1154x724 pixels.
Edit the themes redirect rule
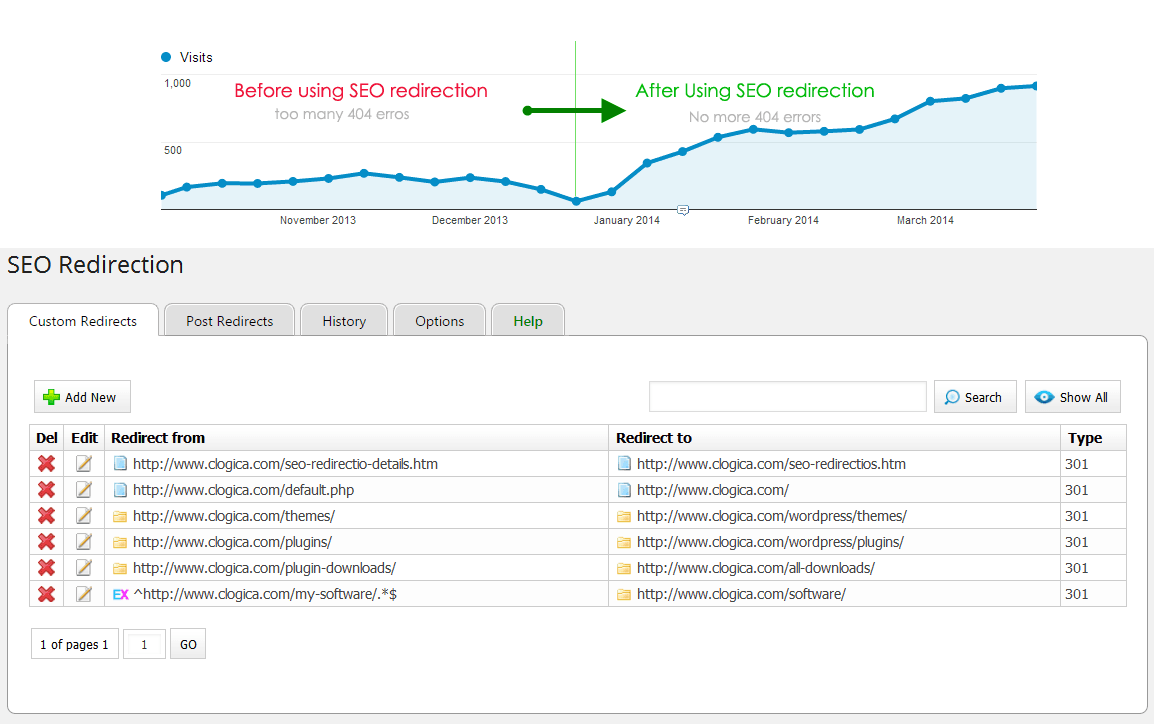point(85,516)
